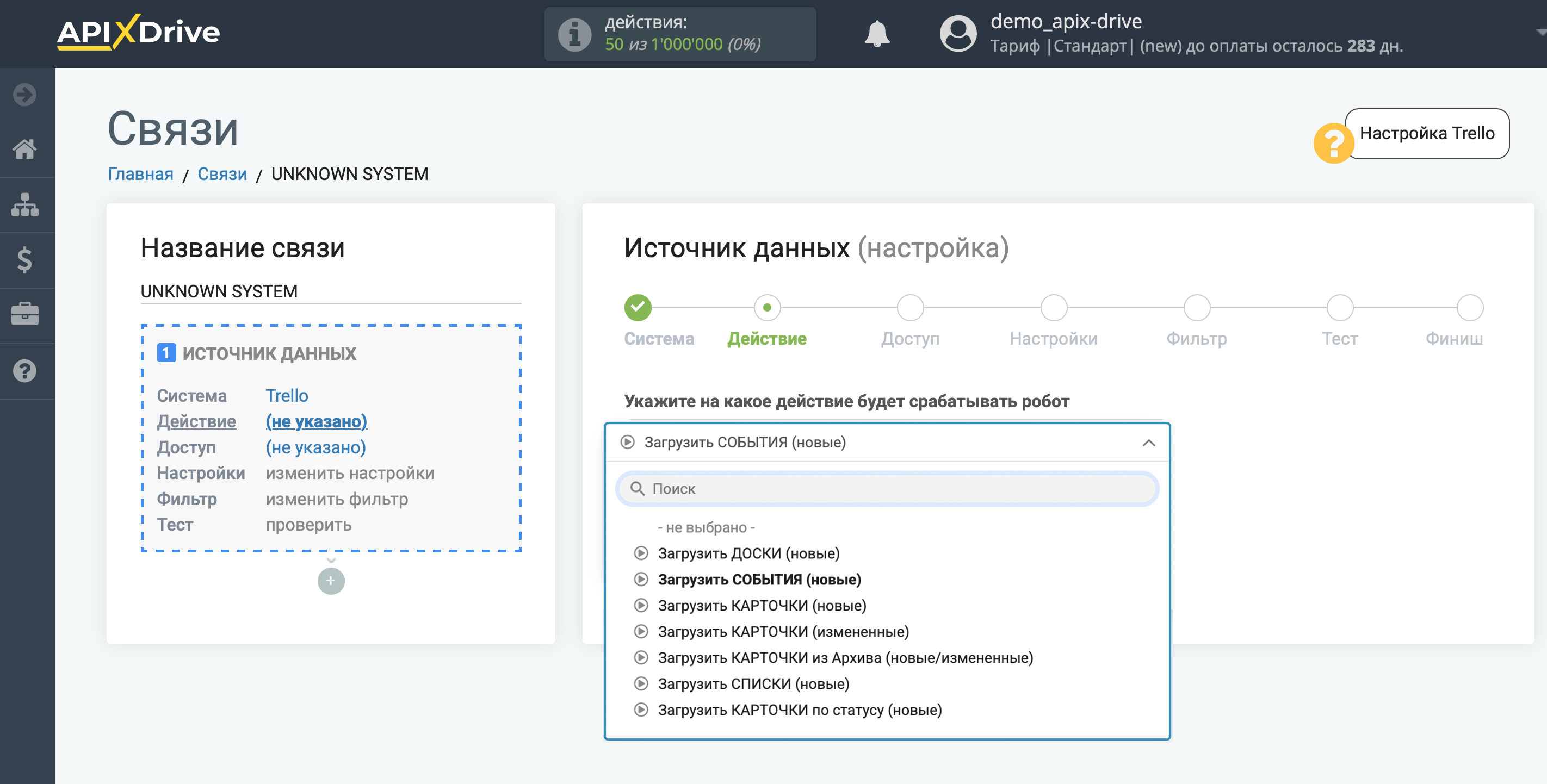The image size is (1547, 784).
Task: Click the Система step label
Action: pos(659,339)
